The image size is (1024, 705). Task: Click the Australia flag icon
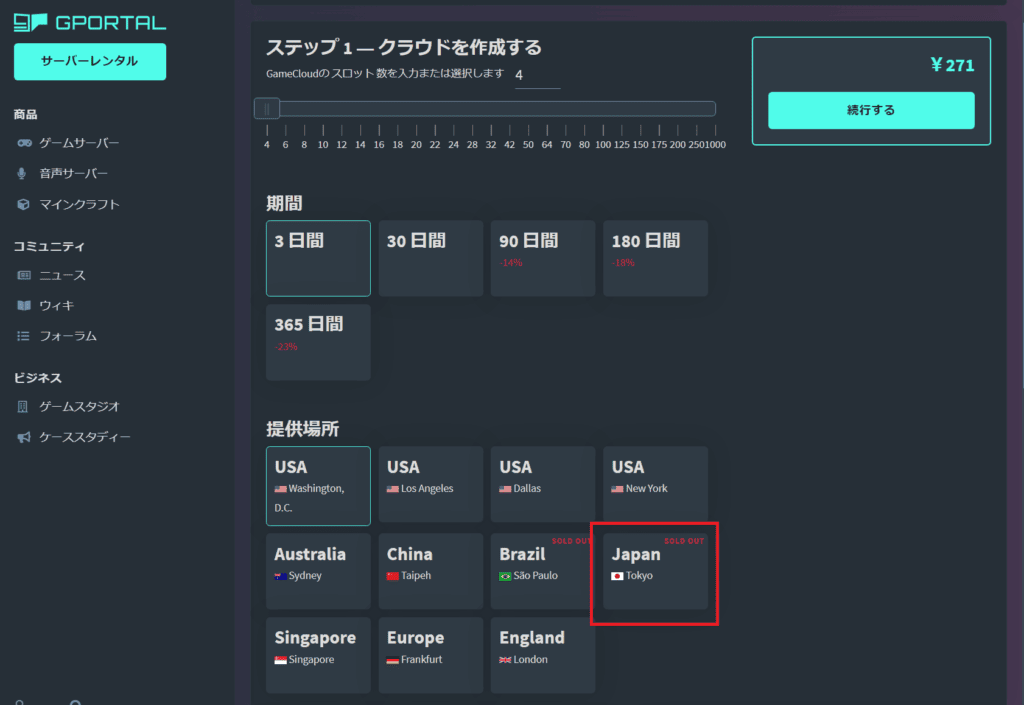click(280, 576)
